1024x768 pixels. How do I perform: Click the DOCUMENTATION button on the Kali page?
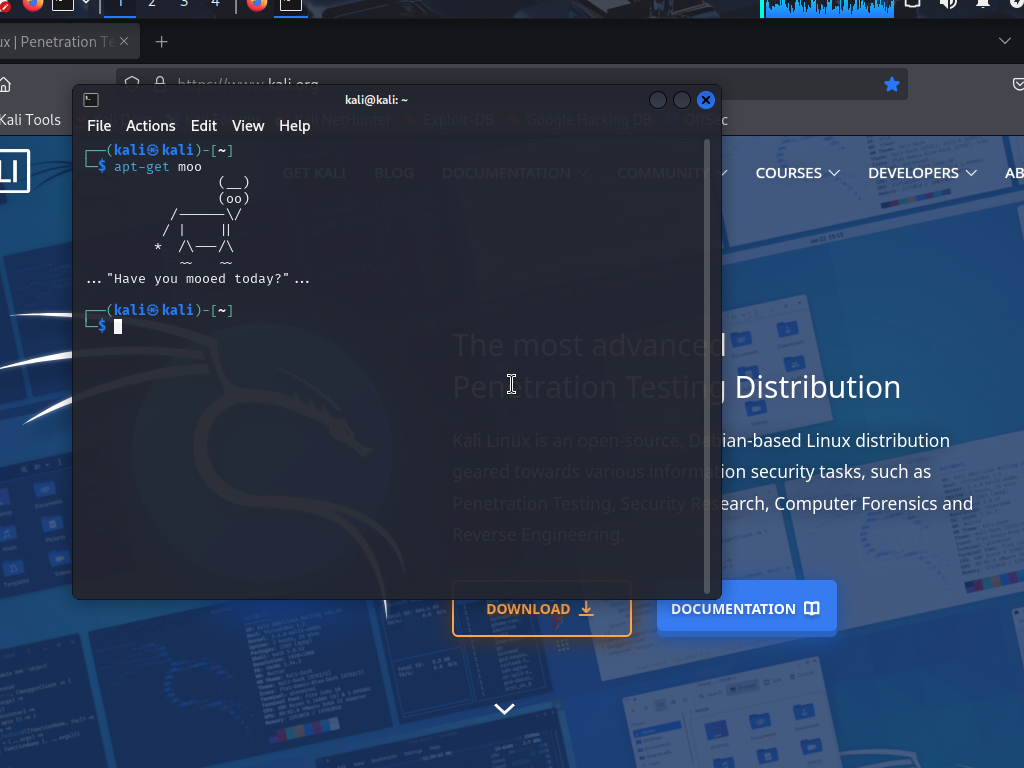tap(746, 609)
